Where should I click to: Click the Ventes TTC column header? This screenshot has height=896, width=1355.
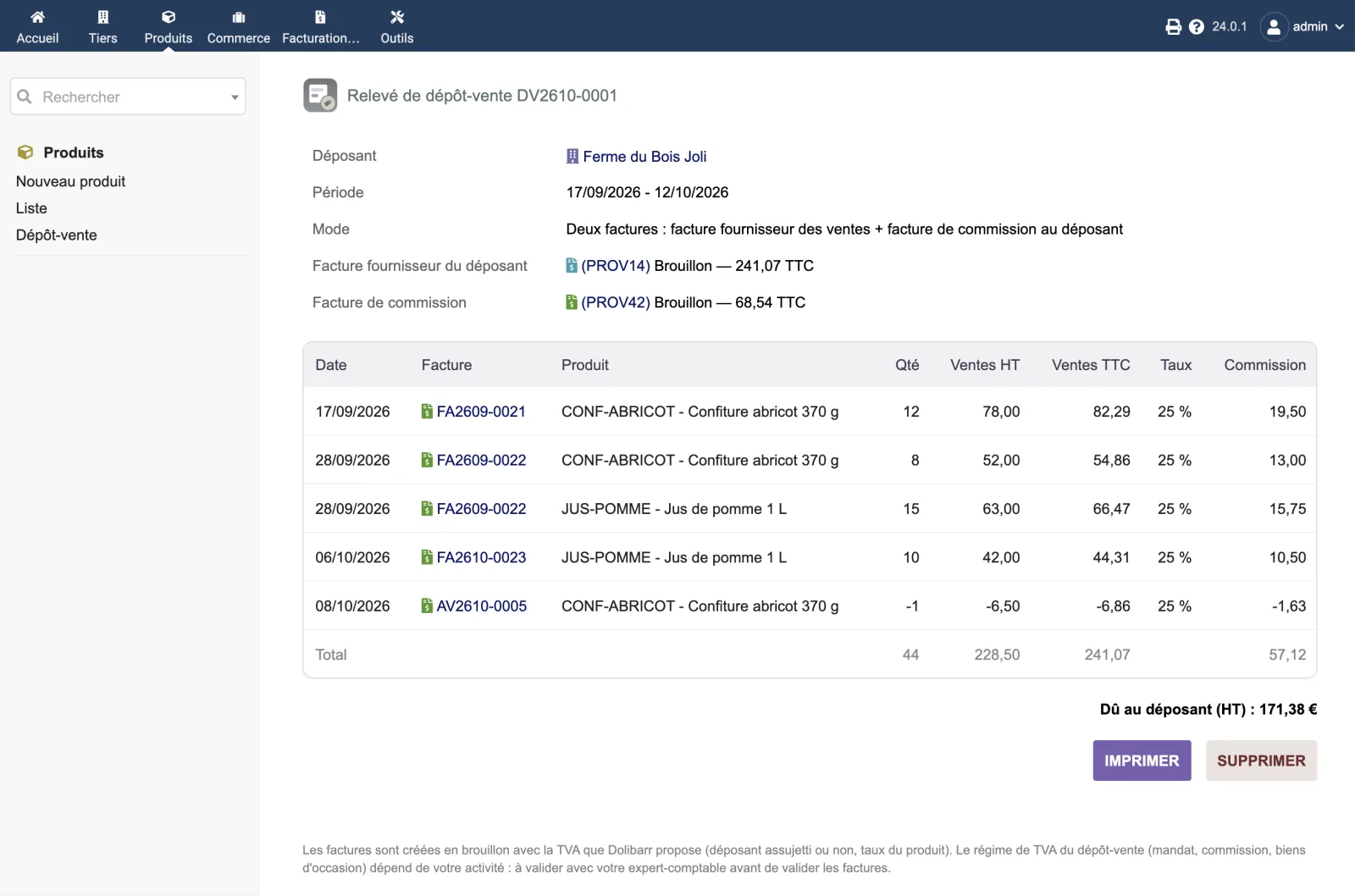pyautogui.click(x=1091, y=365)
